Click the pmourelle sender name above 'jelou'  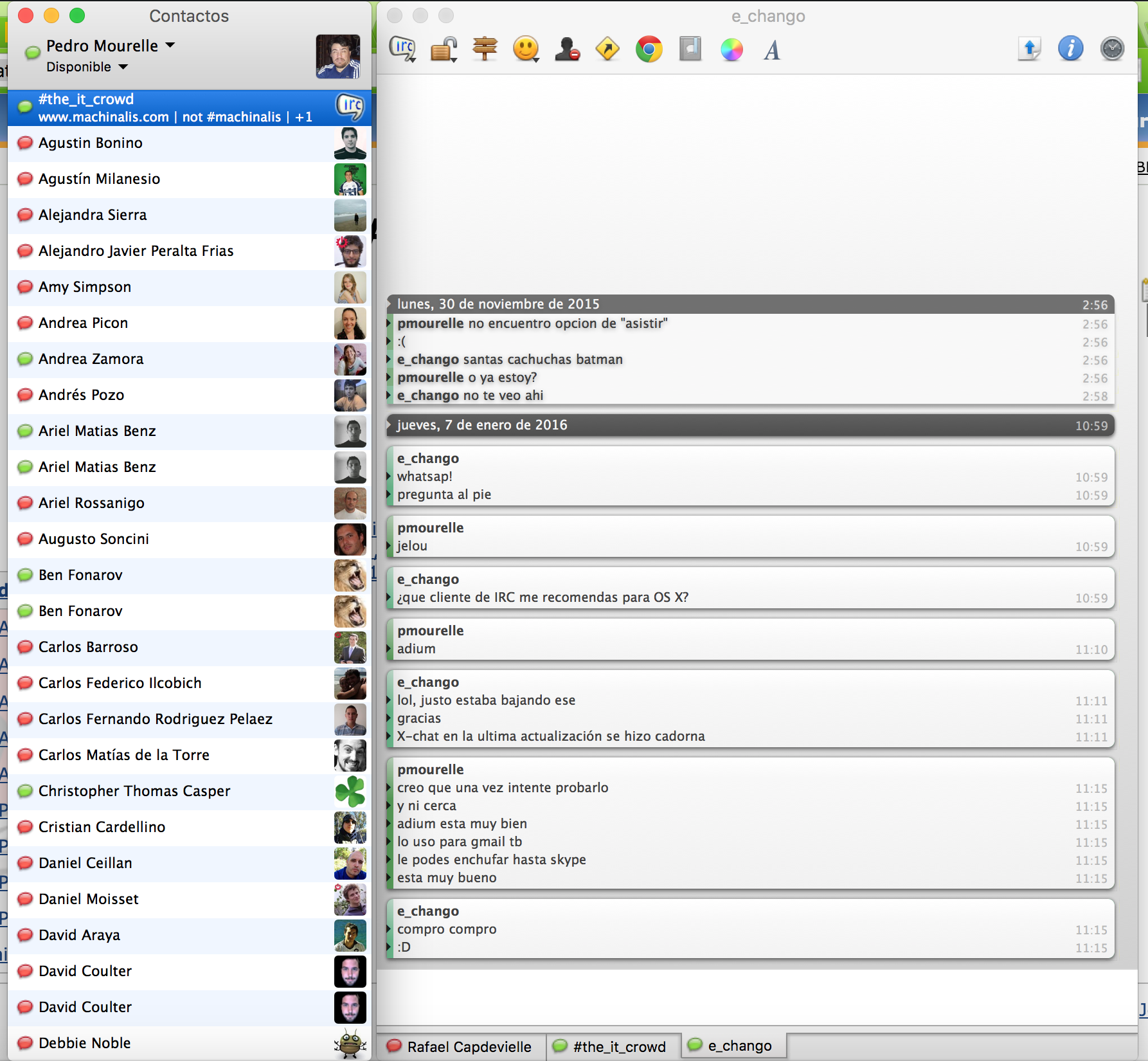click(430, 528)
